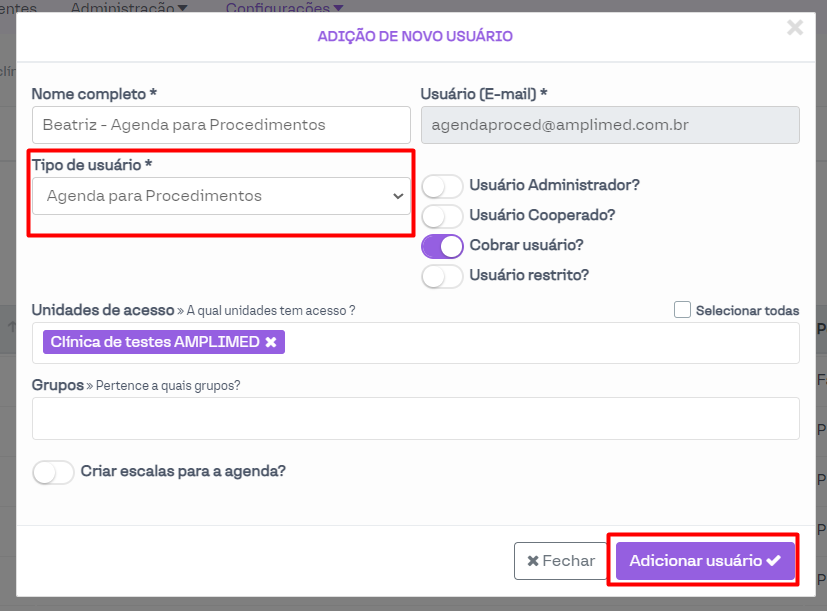Click empty area of Unidades de acesso field
The height and width of the screenshot is (611, 827).
tap(540, 343)
